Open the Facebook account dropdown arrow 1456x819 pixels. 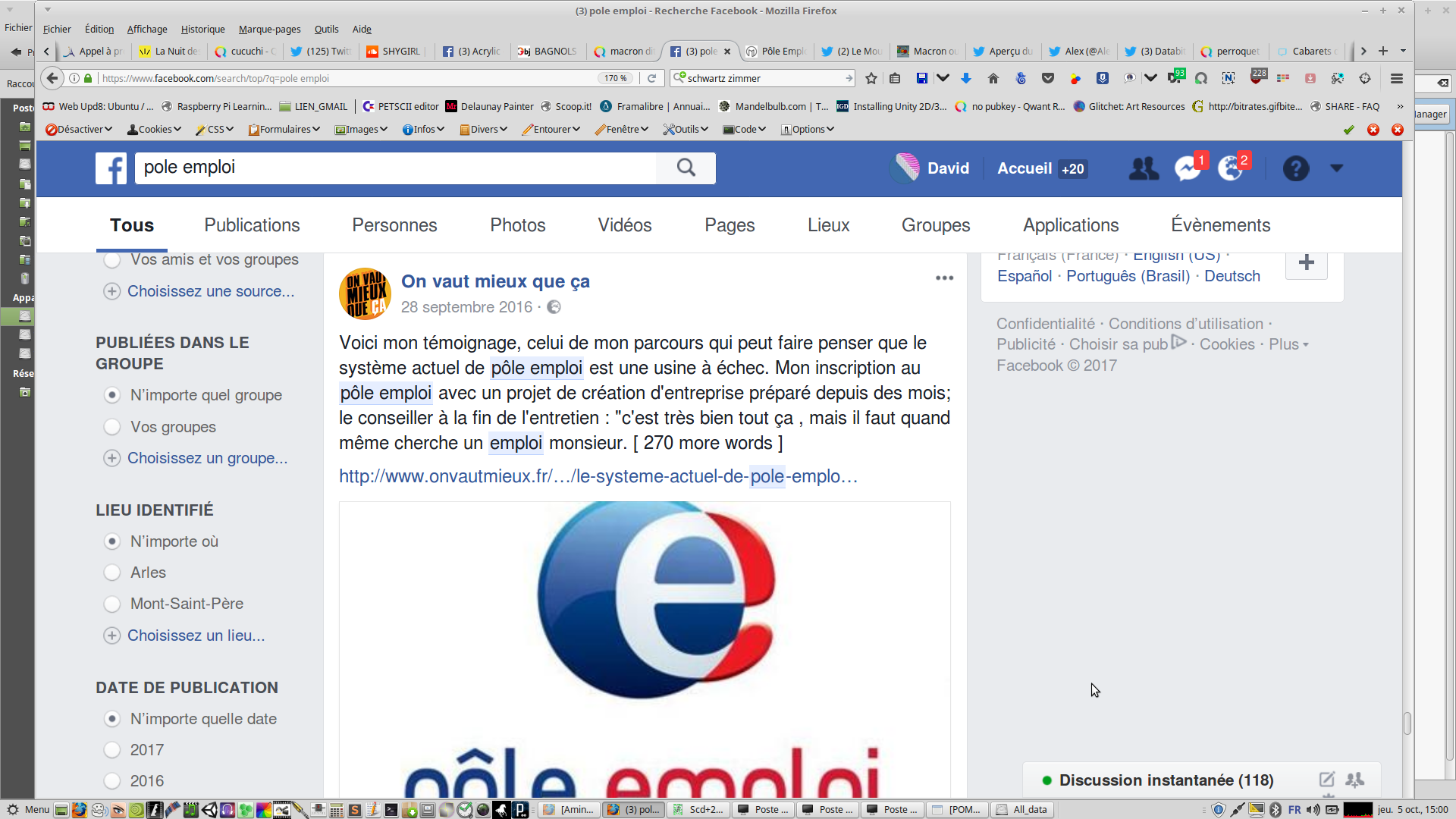tap(1336, 168)
